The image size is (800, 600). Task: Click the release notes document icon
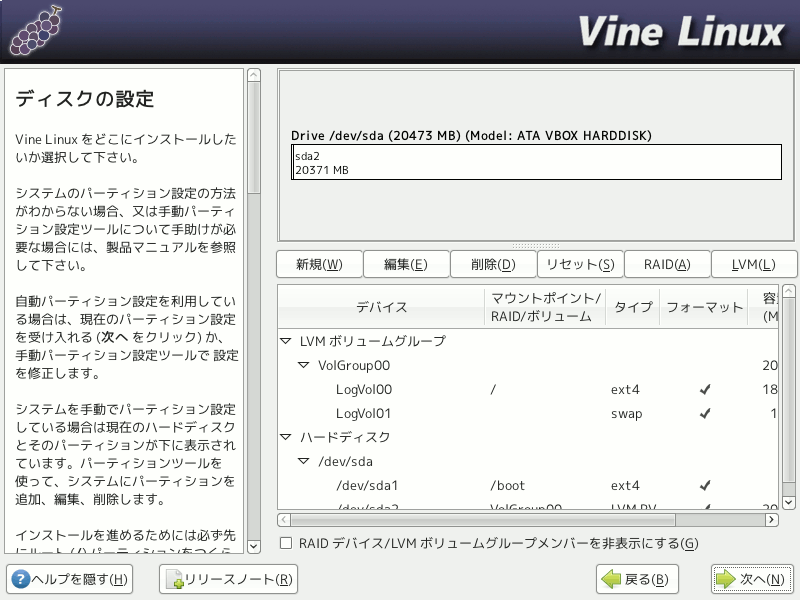(174, 580)
